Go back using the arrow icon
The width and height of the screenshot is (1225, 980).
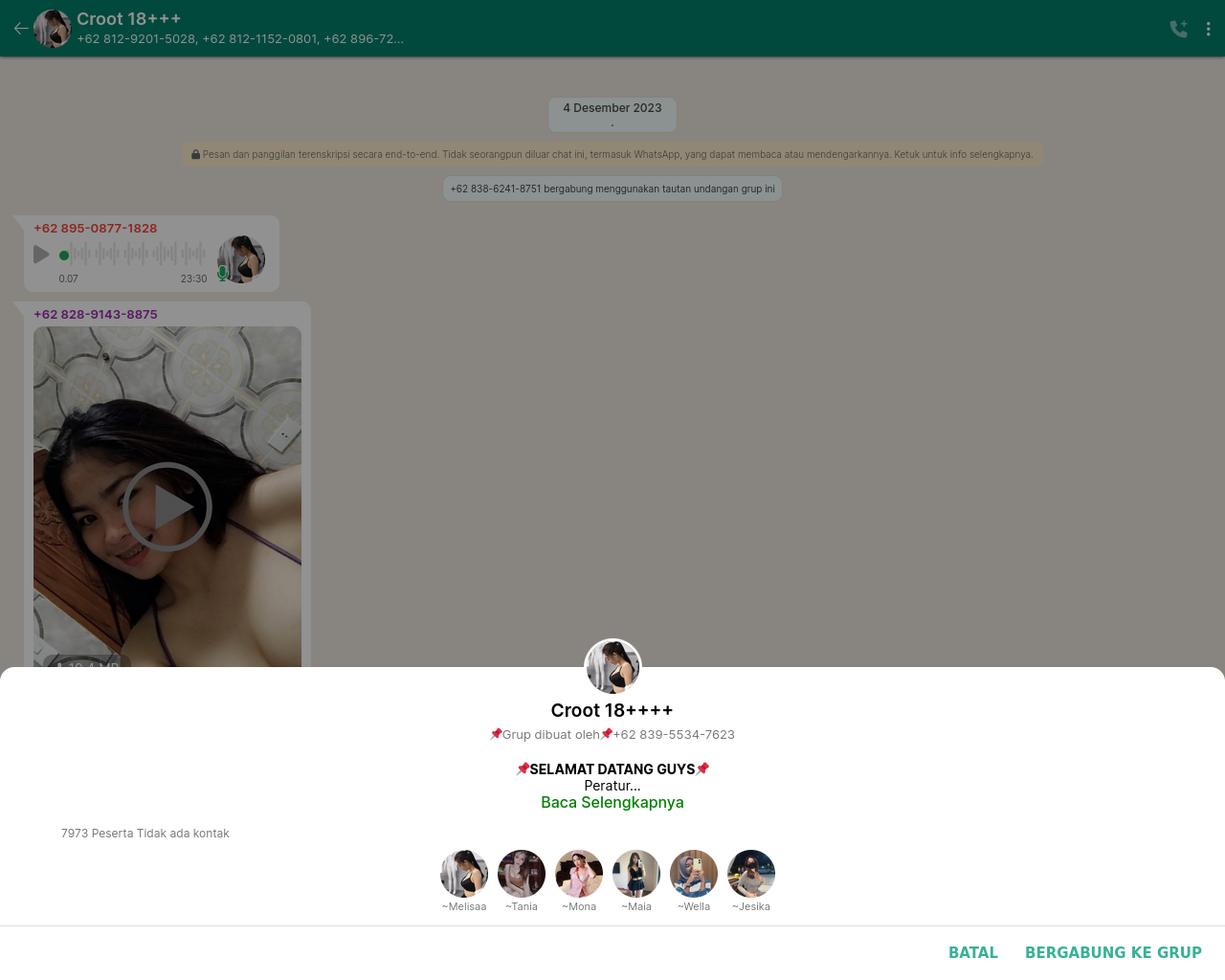21,29
